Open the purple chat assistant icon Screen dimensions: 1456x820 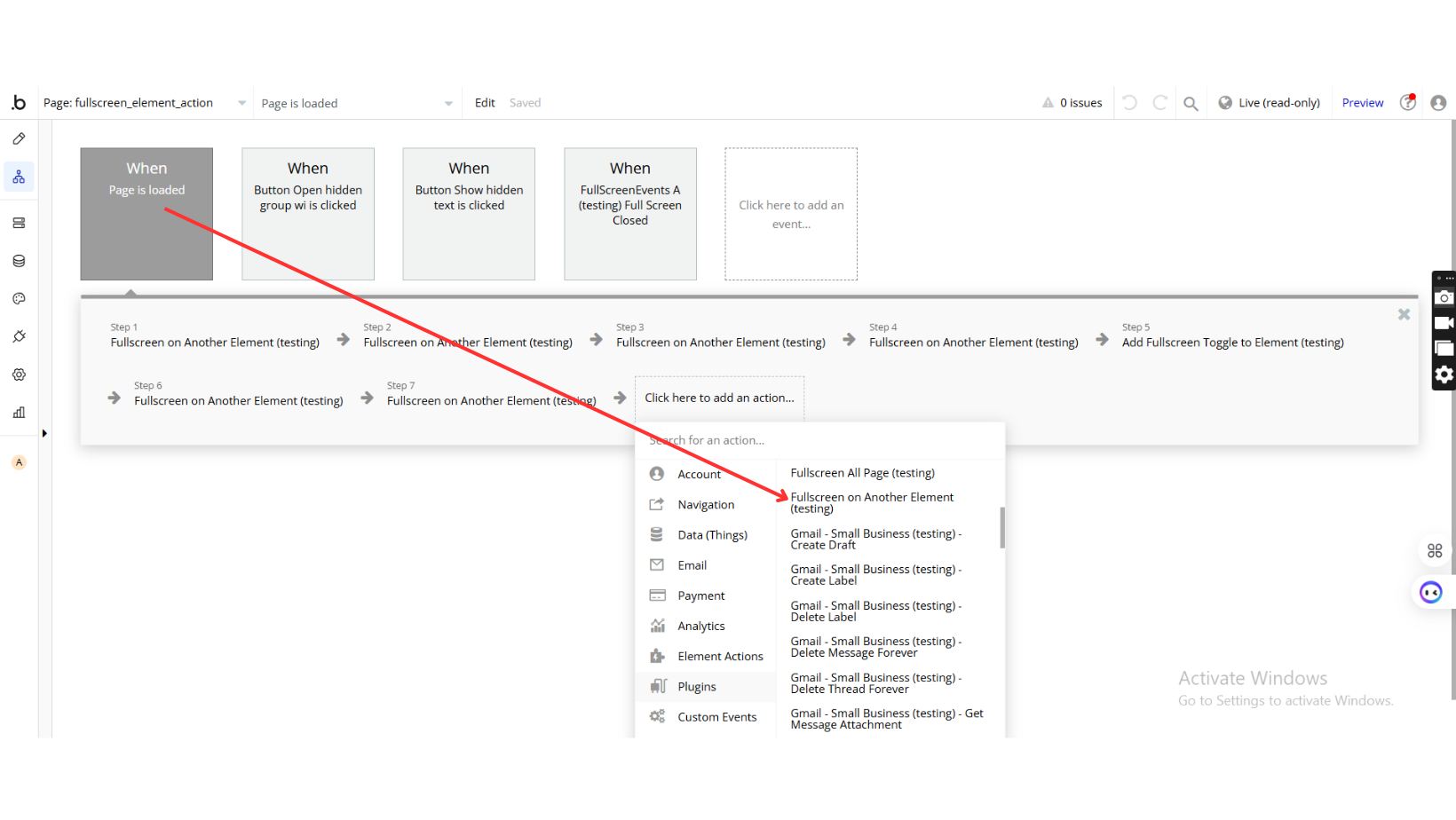click(x=1431, y=593)
